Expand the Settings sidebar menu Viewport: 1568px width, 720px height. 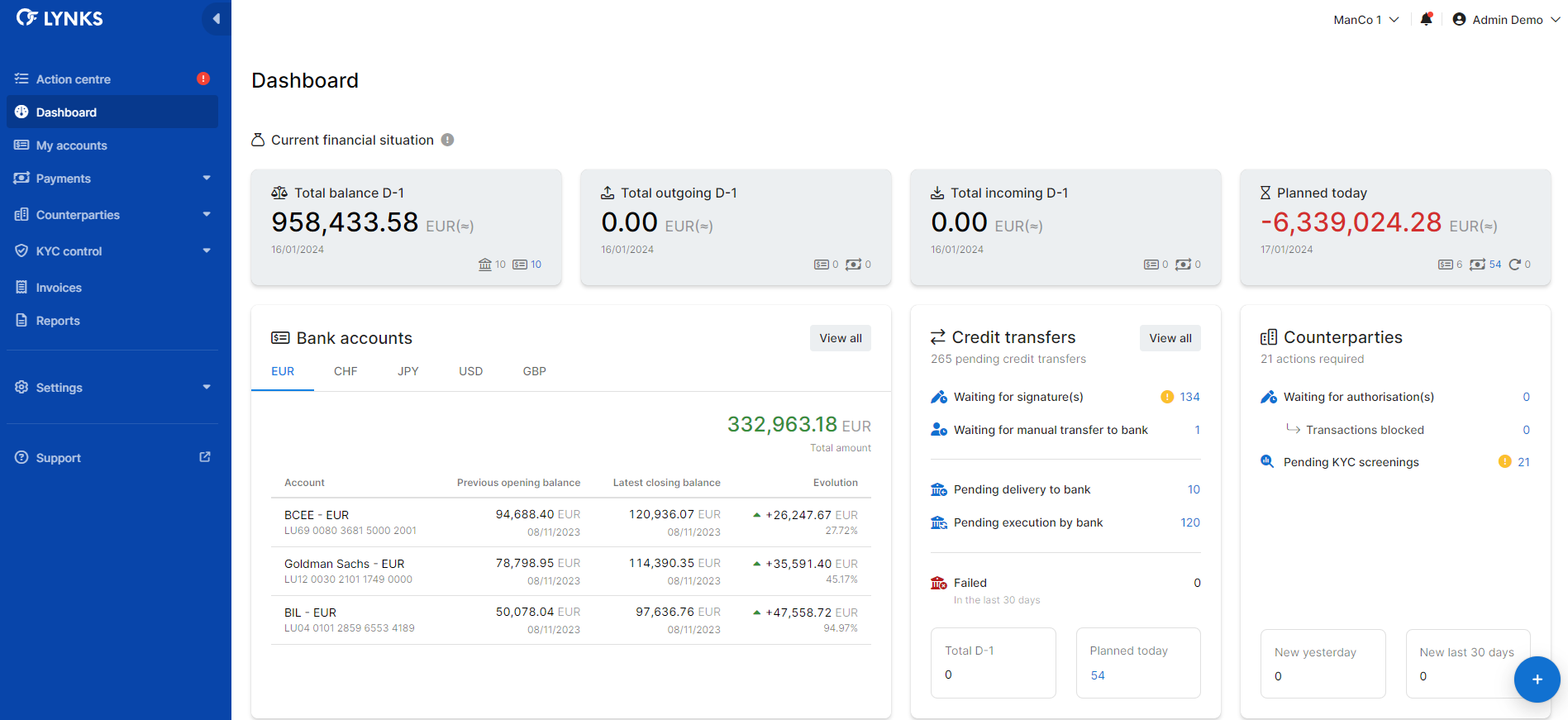point(207,387)
